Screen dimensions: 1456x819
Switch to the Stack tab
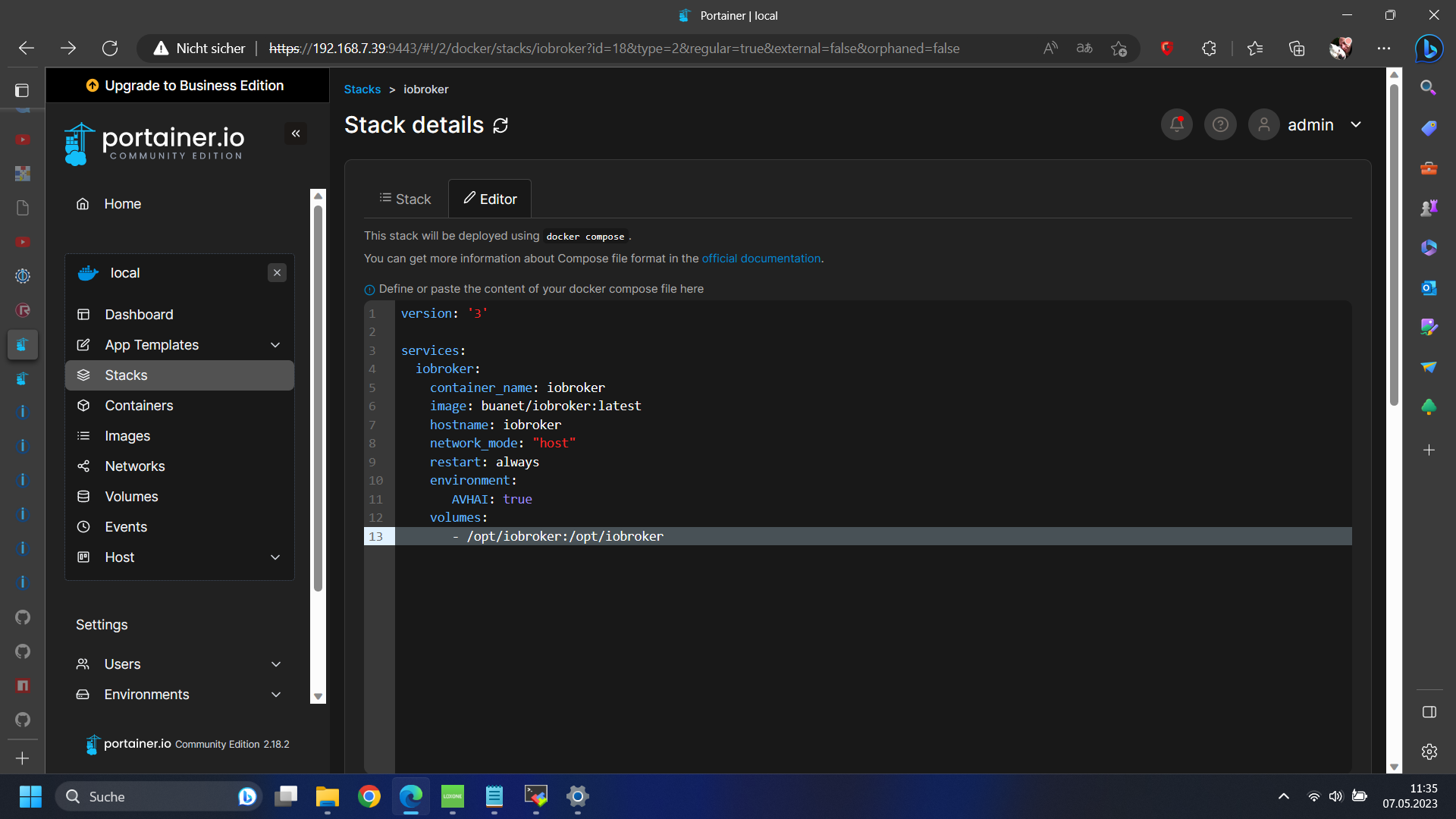tap(405, 199)
